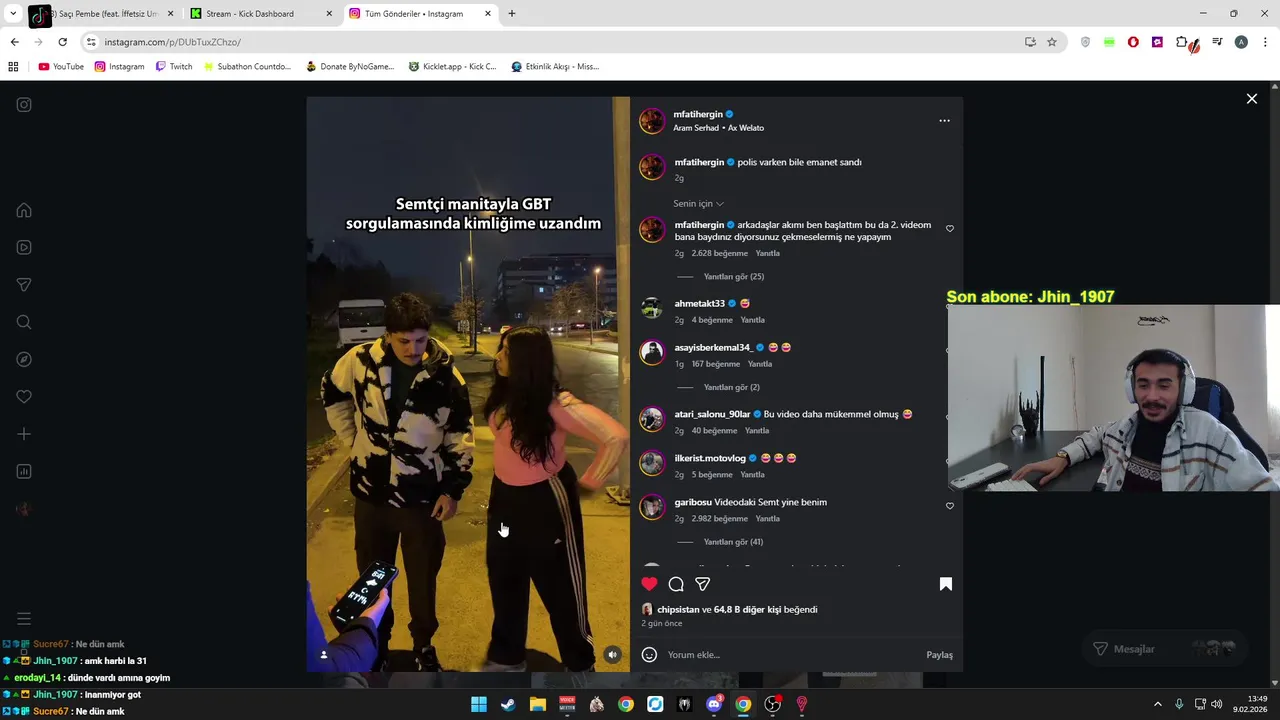Open the Chrome extensions puzzle icon

pos(1182,42)
